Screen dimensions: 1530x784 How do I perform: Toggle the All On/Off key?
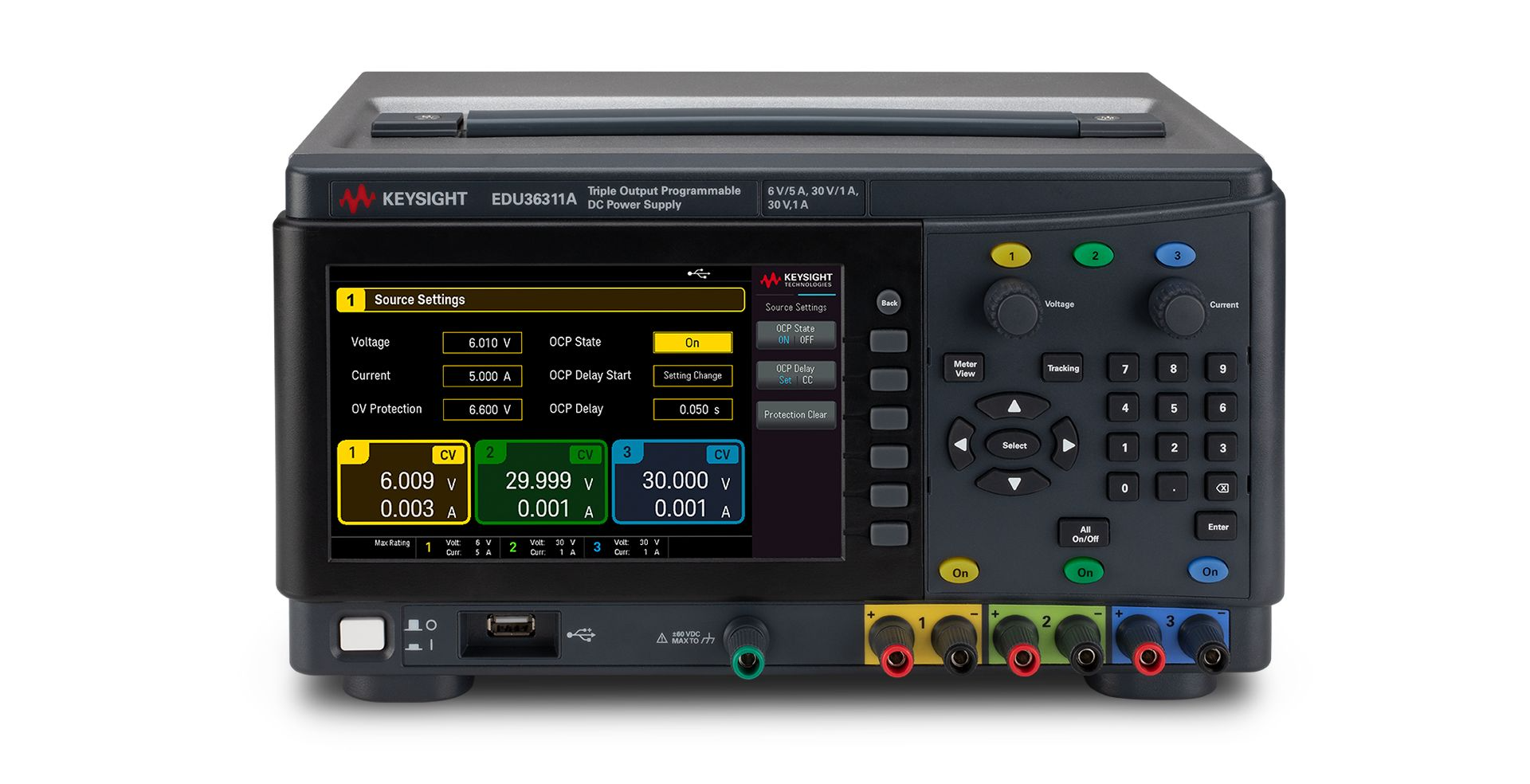pos(1085,534)
